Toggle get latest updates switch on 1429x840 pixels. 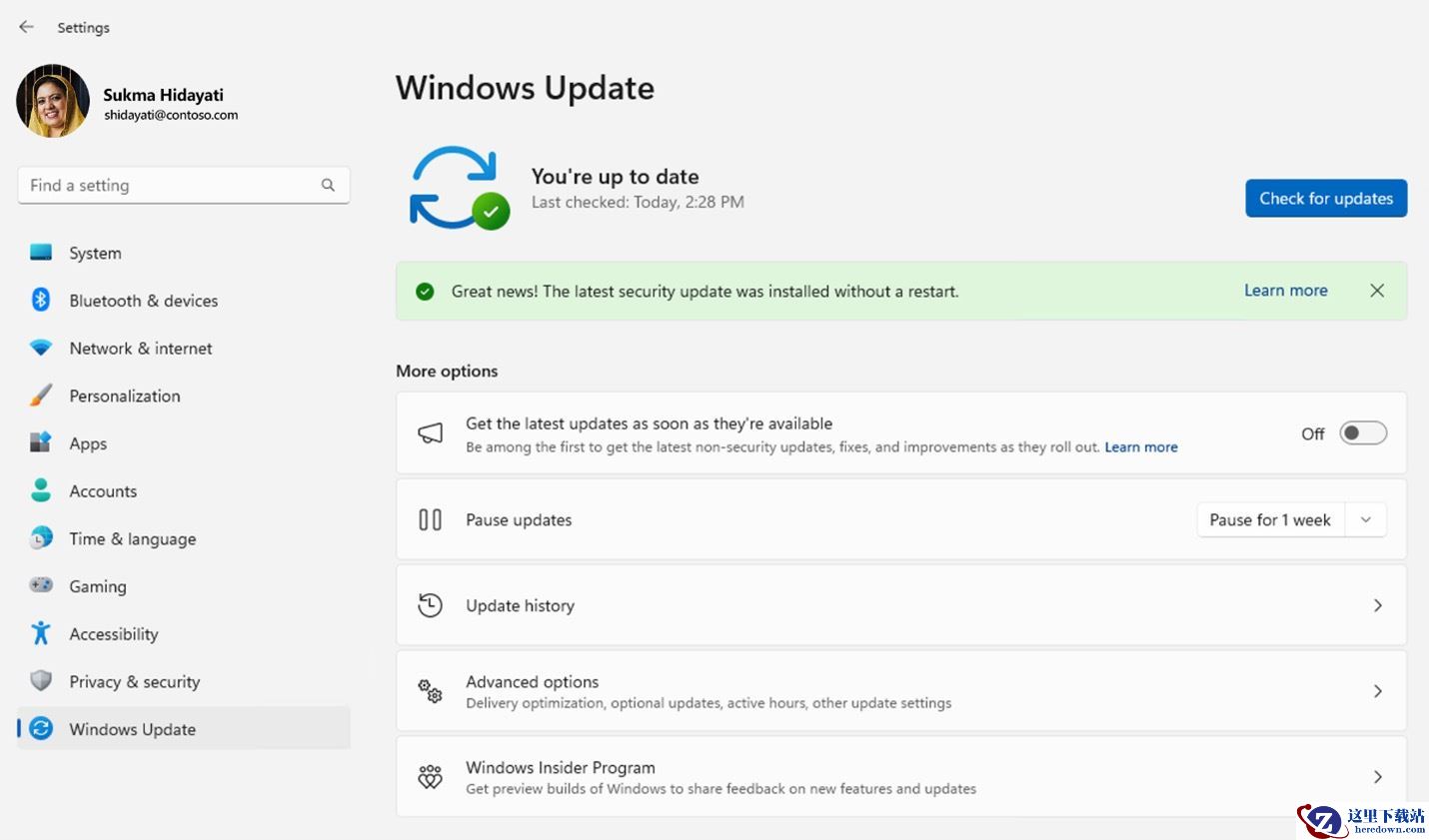pyautogui.click(x=1363, y=433)
